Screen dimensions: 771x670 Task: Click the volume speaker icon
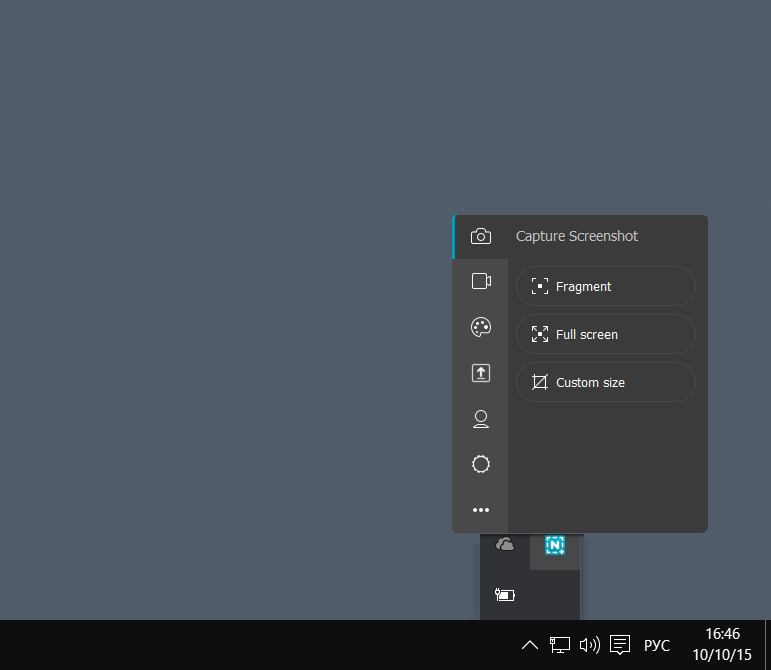click(x=590, y=645)
